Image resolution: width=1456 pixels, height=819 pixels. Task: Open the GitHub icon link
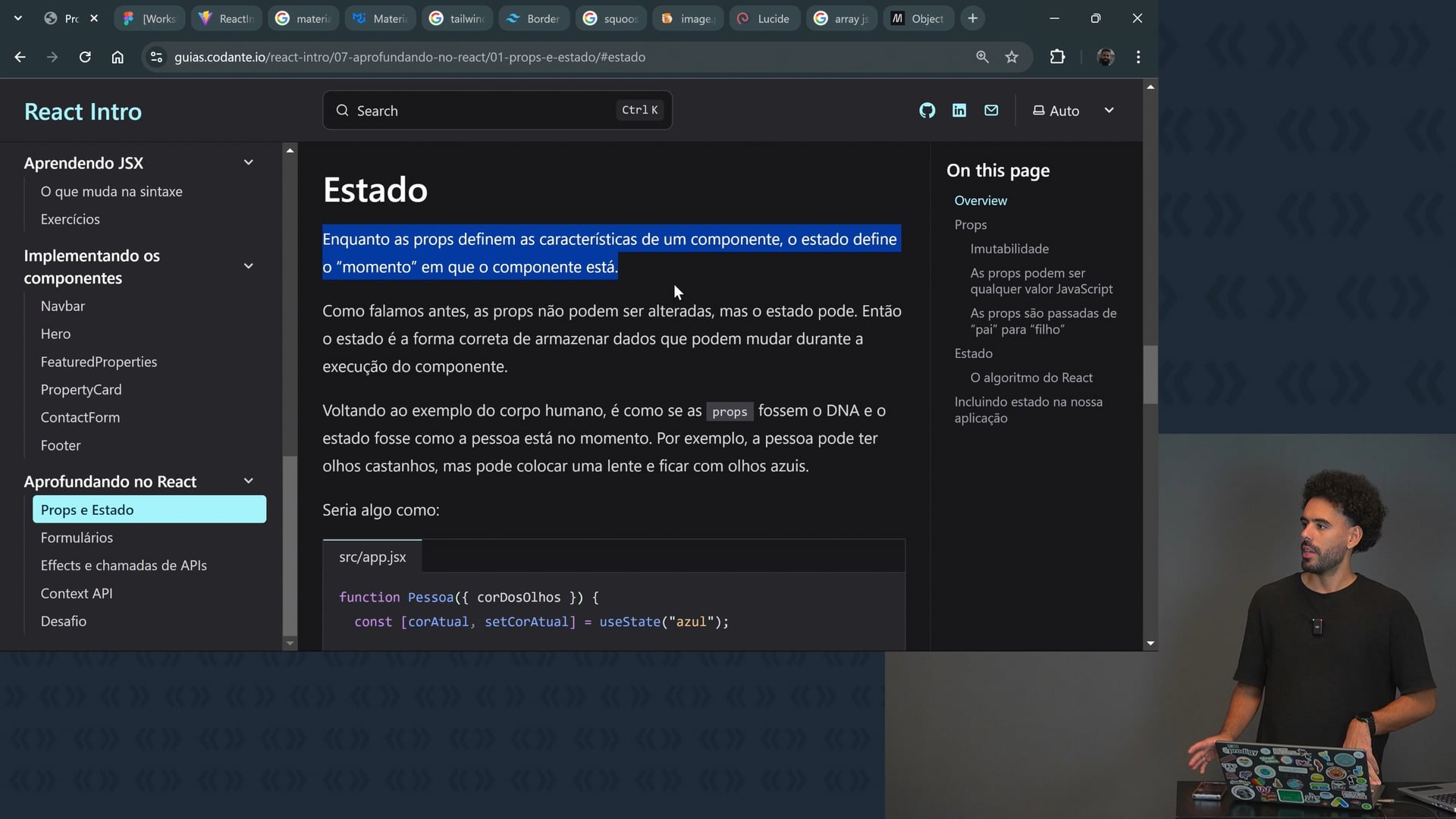(x=927, y=111)
